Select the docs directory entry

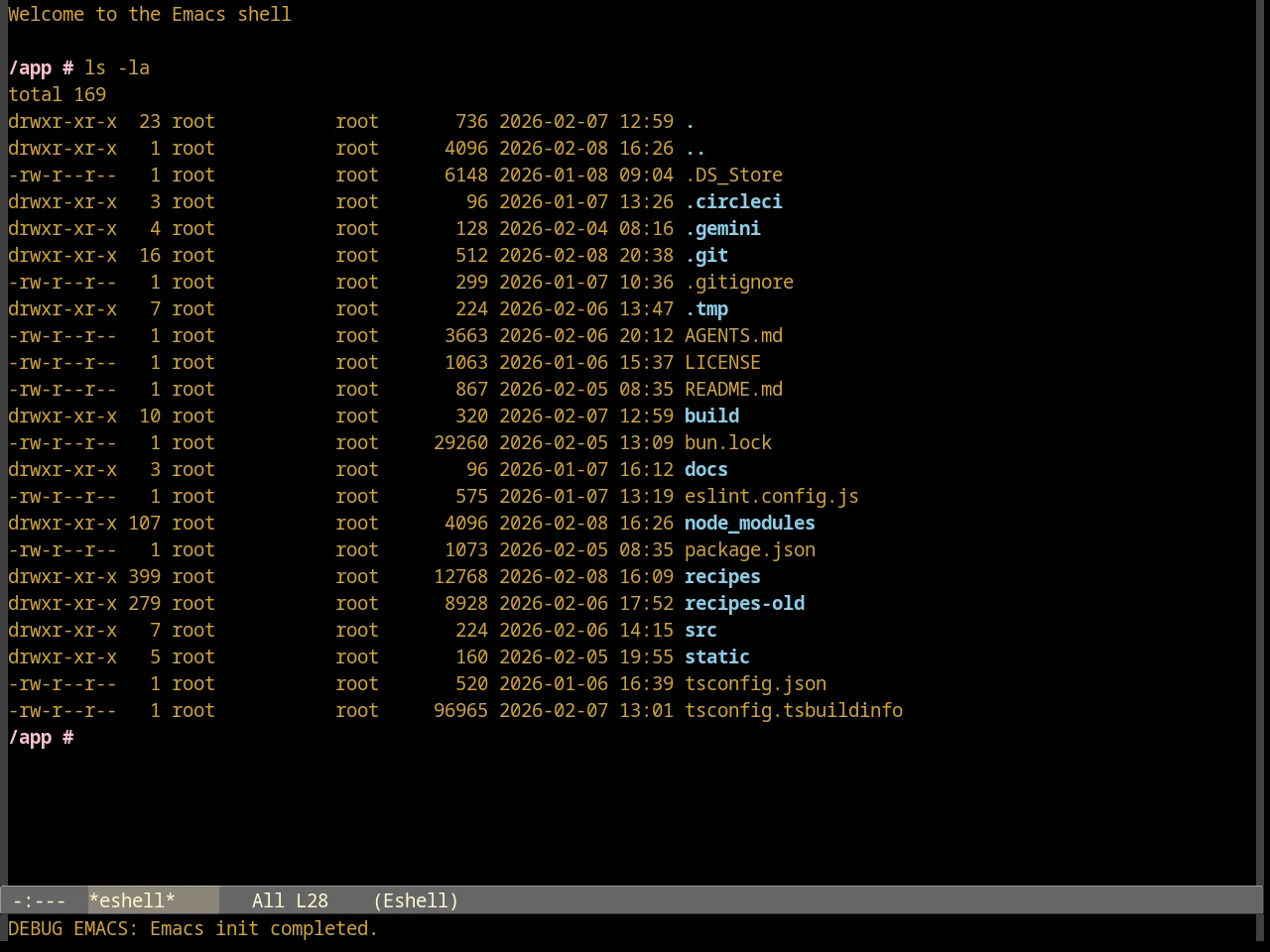pyautogui.click(x=706, y=469)
